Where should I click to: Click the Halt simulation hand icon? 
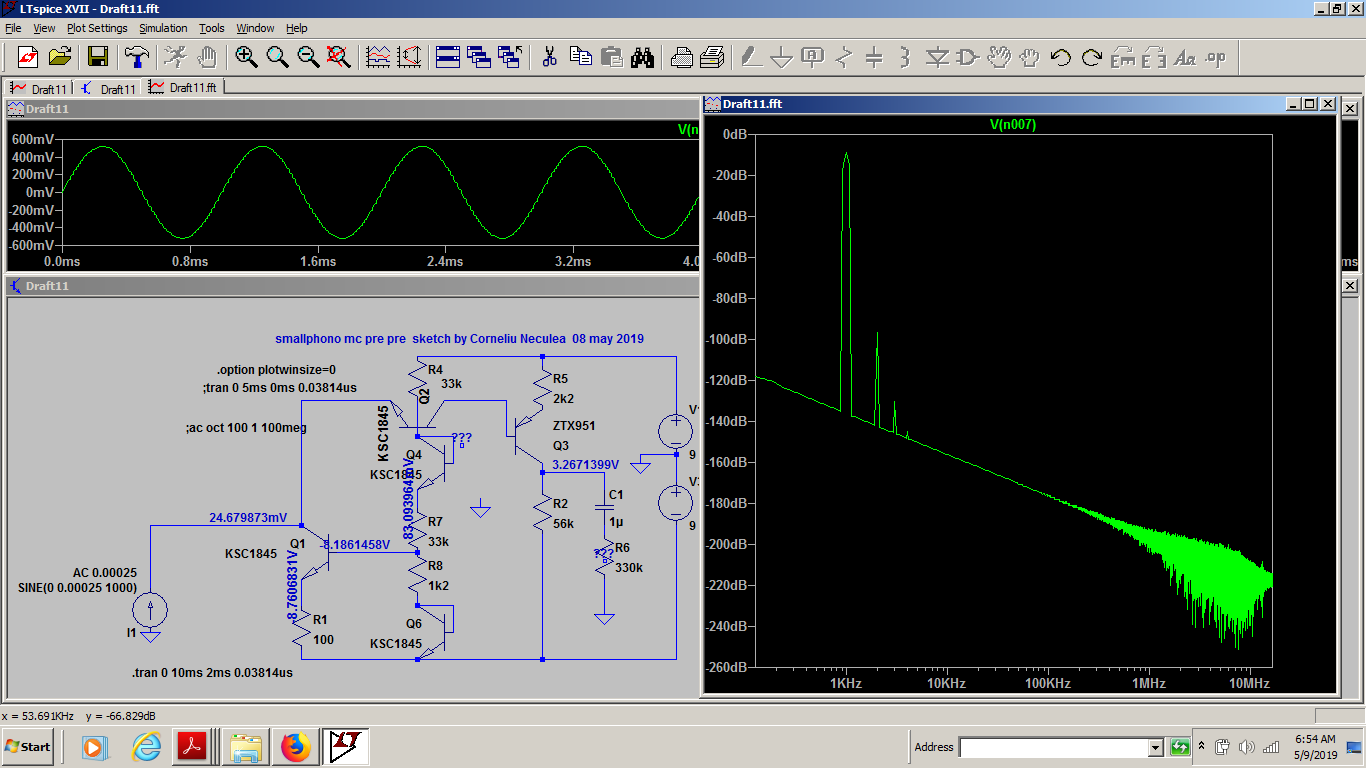click(x=207, y=57)
